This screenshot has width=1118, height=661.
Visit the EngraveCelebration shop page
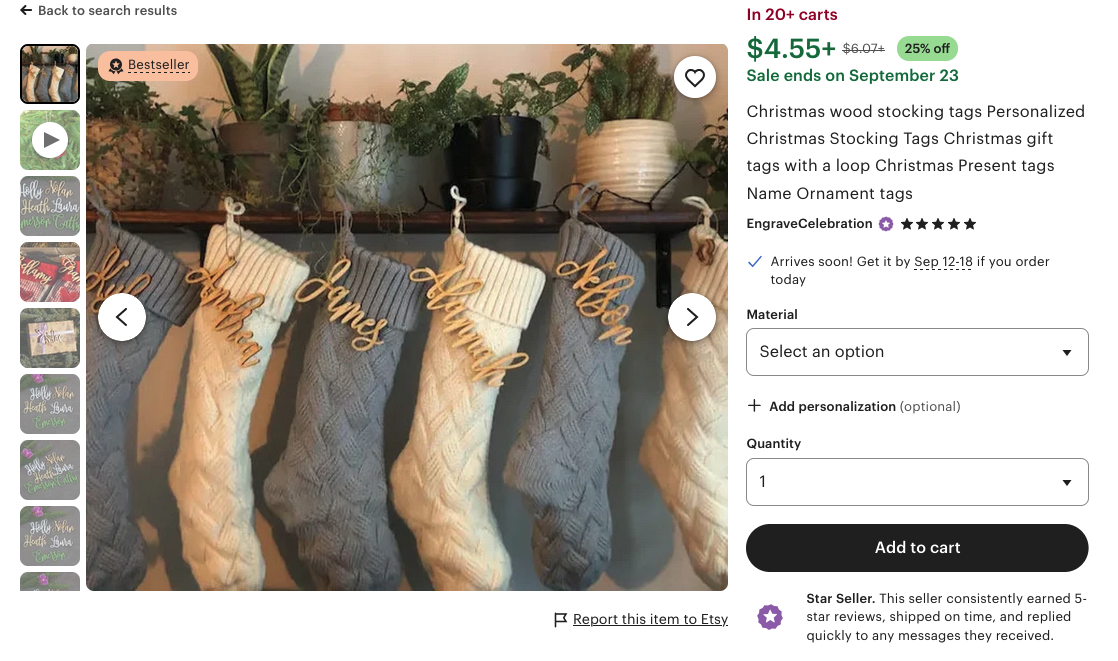810,224
